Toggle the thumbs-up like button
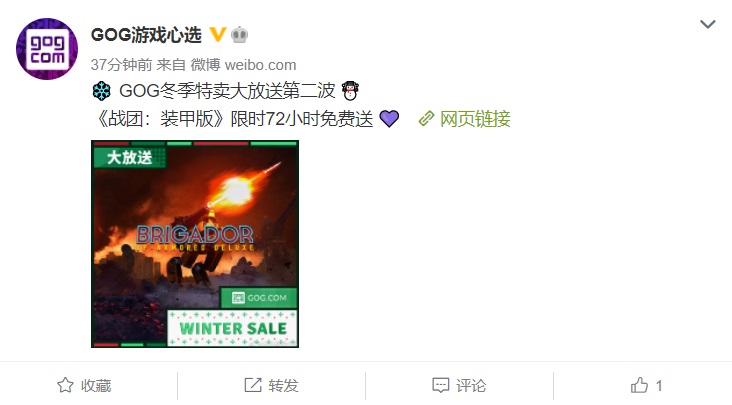 [x=647, y=385]
